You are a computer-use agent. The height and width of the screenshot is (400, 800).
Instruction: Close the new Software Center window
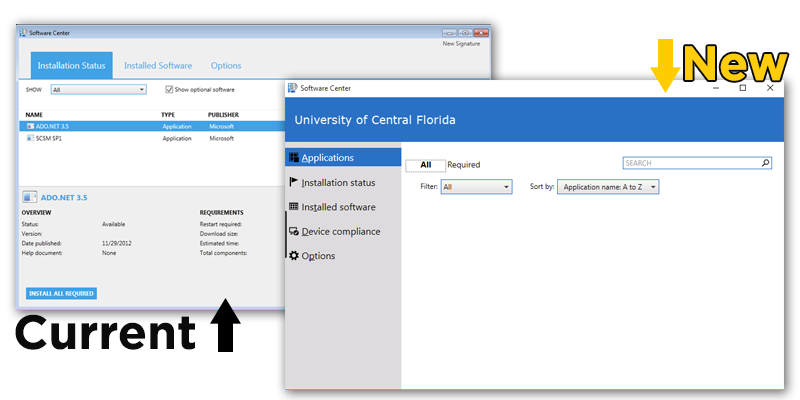tap(770, 88)
